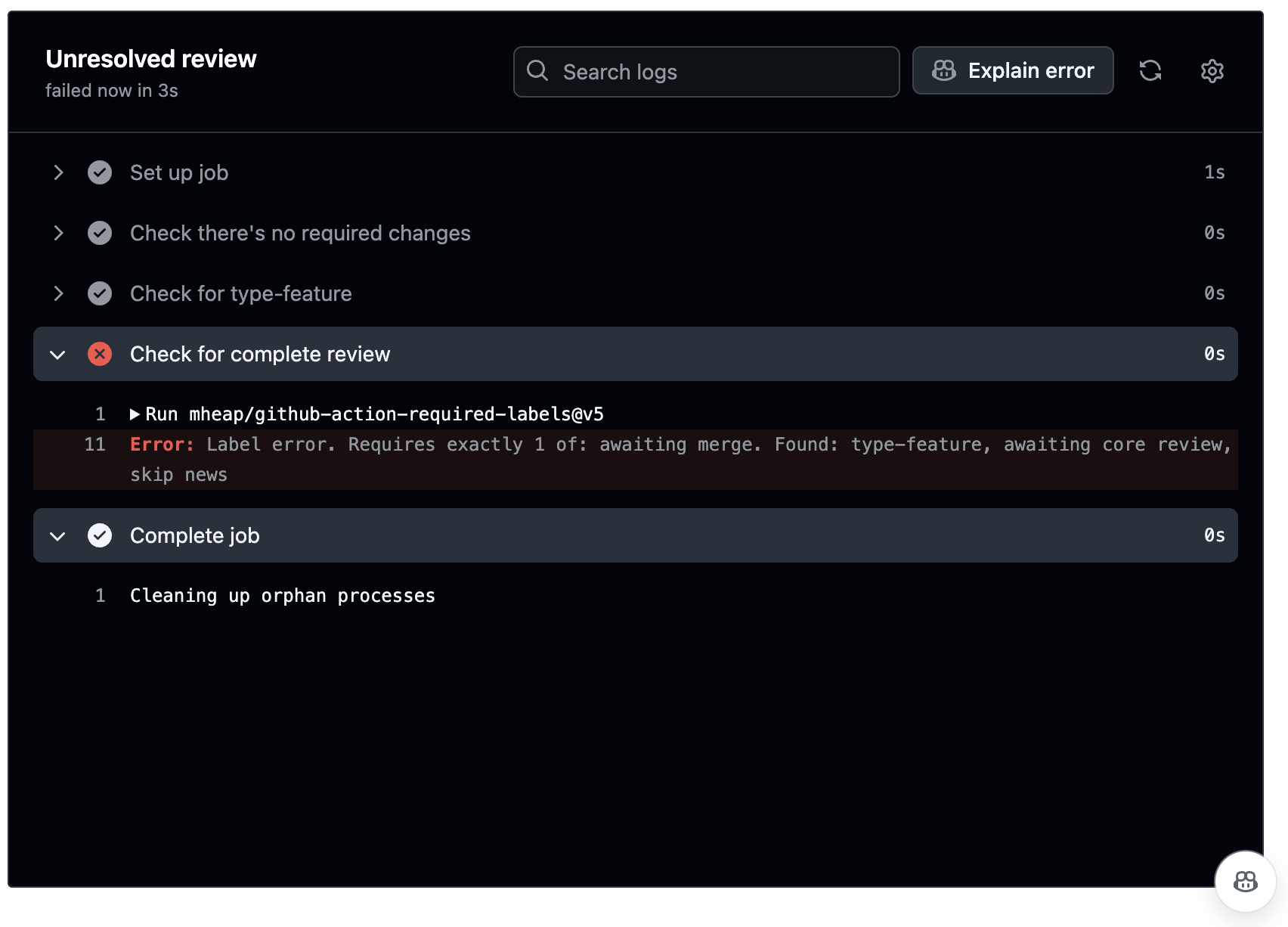Click line number 1 beside Cleaning up orphan processes
Screen dimensions: 1288x927
coord(100,596)
